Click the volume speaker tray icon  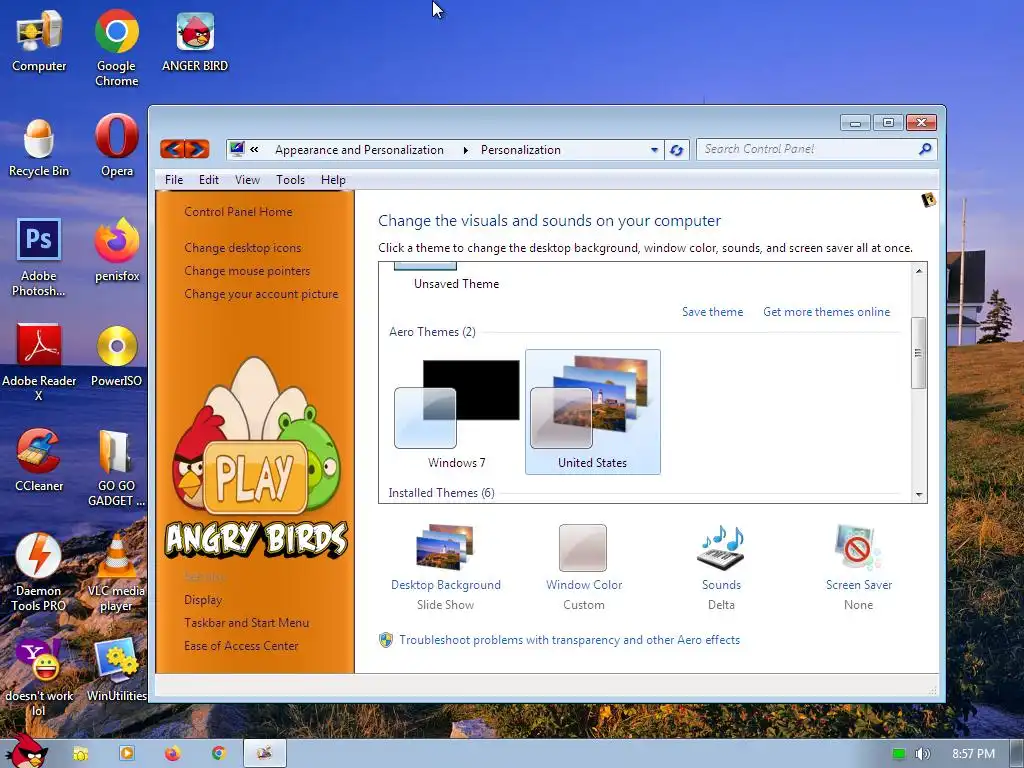922,754
